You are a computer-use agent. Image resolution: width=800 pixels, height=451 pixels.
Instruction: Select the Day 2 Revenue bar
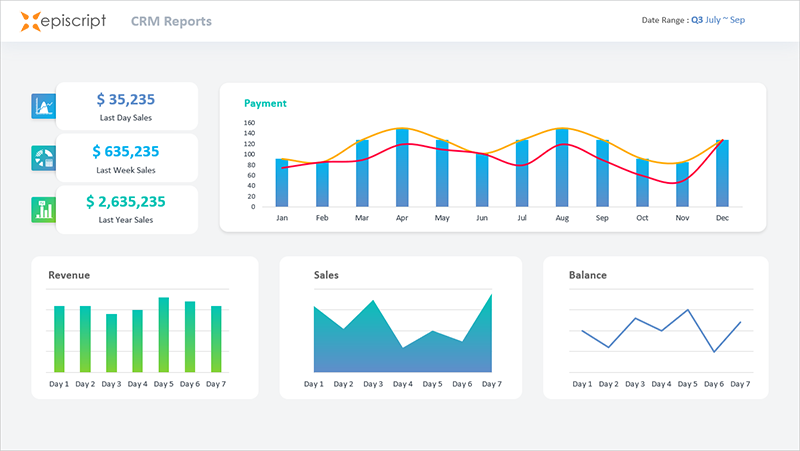(85, 339)
